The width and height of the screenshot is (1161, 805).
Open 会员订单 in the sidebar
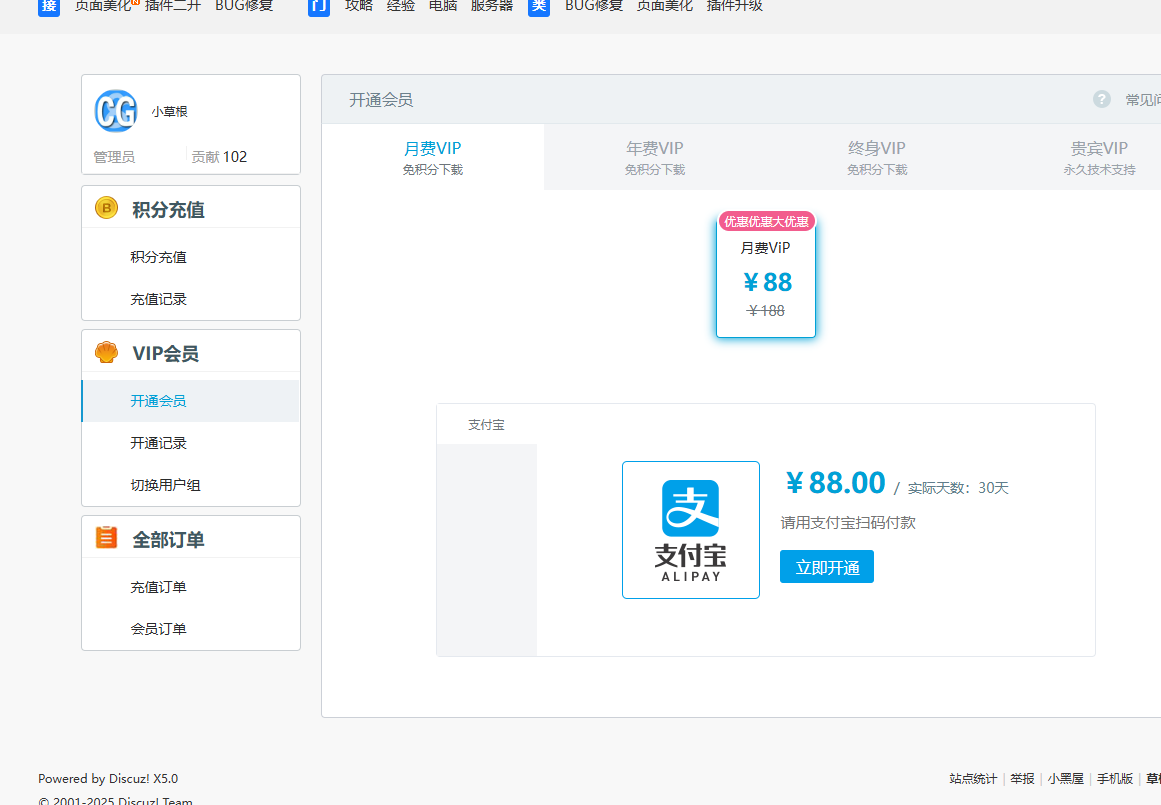(x=158, y=629)
